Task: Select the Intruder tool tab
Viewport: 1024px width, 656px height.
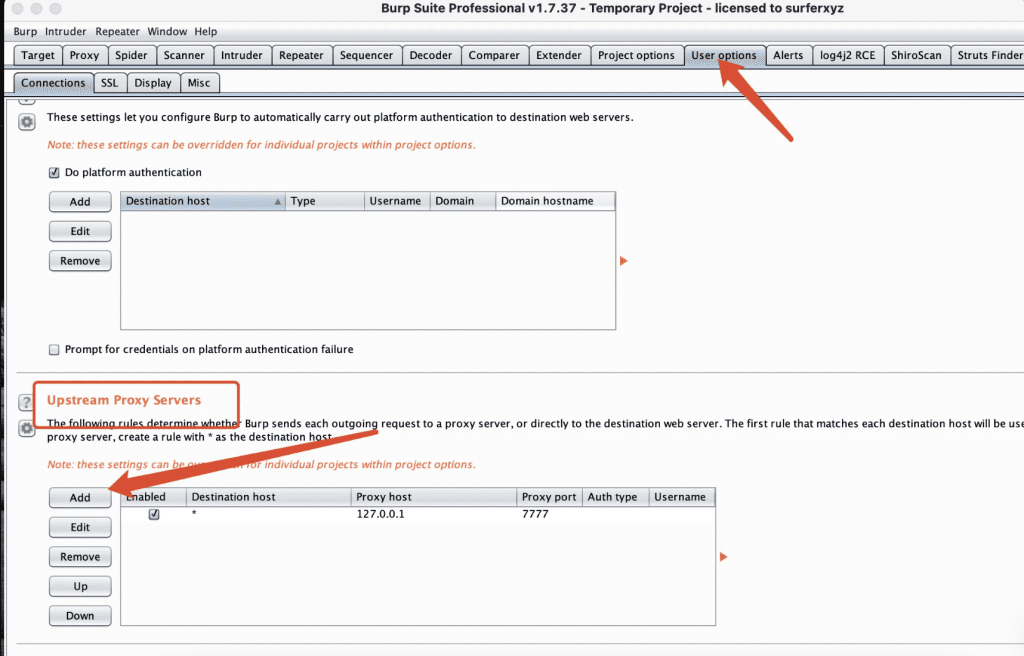Action: pos(242,56)
